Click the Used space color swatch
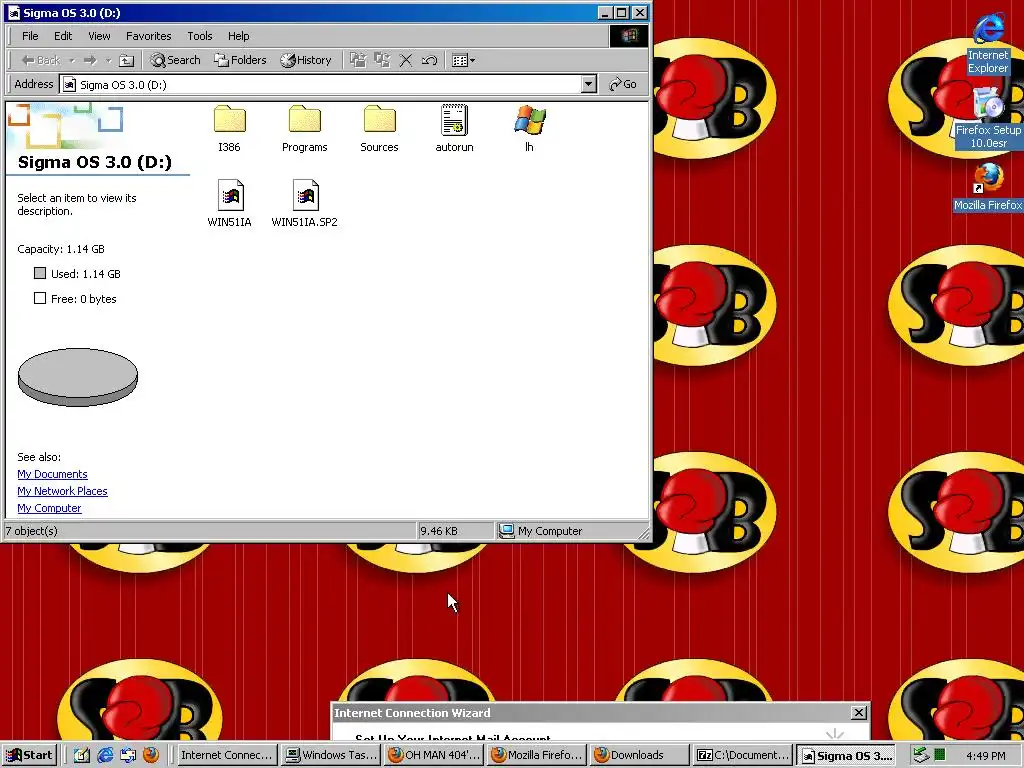 40,273
